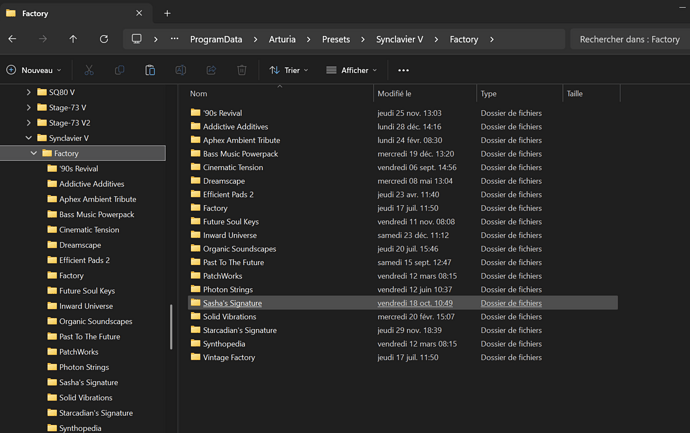690x433 pixels.
Task: Refresh the Factory folder view
Action: pyautogui.click(x=104, y=39)
